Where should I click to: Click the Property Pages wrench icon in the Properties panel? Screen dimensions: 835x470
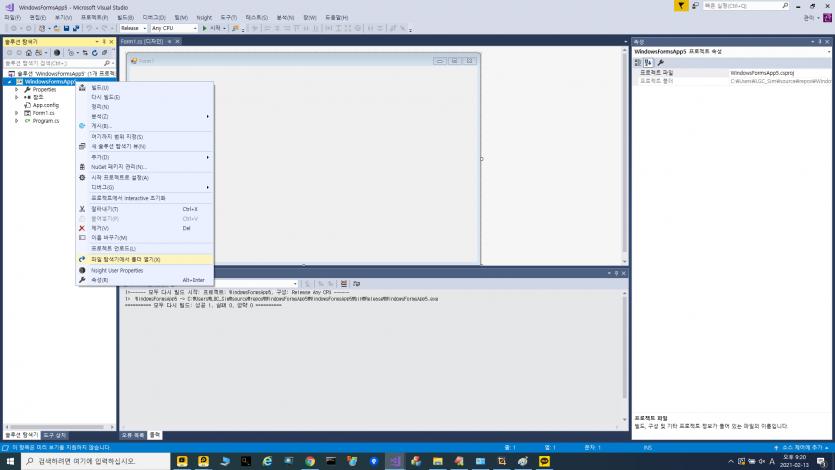[x=661, y=62]
